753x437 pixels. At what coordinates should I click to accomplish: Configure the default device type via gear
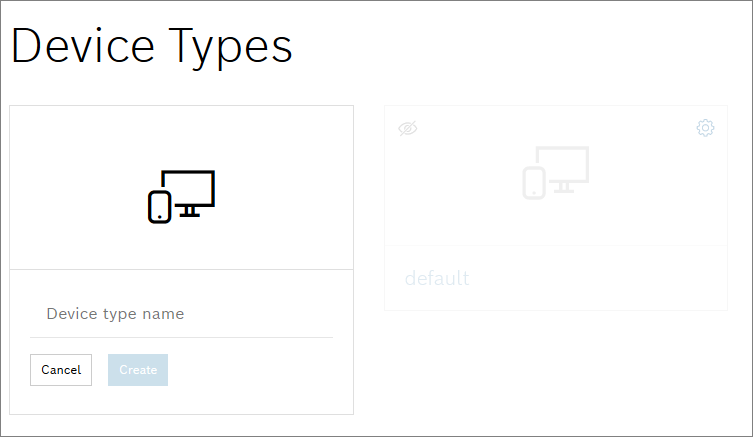(x=705, y=128)
